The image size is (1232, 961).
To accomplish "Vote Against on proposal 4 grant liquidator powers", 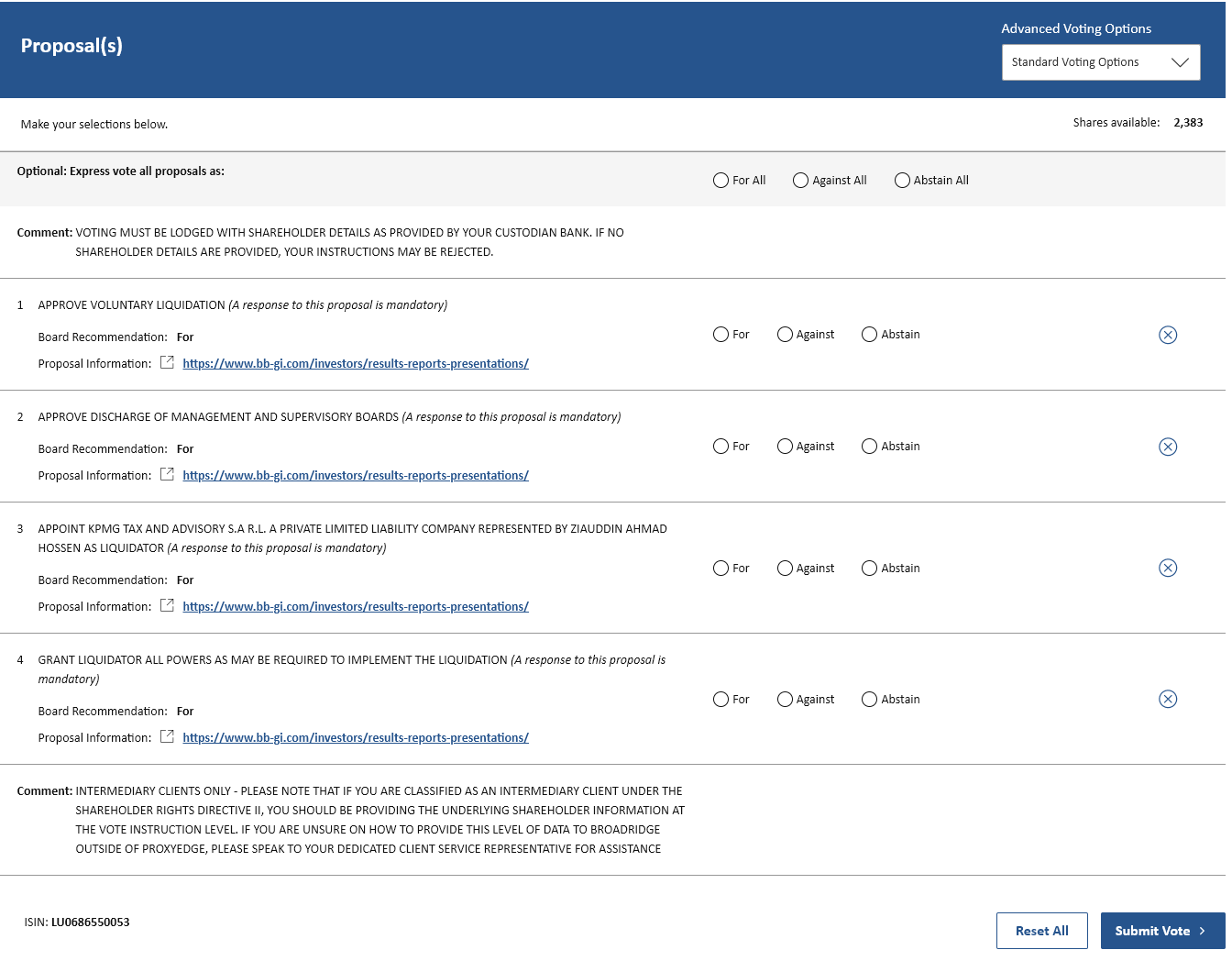I will 785,700.
